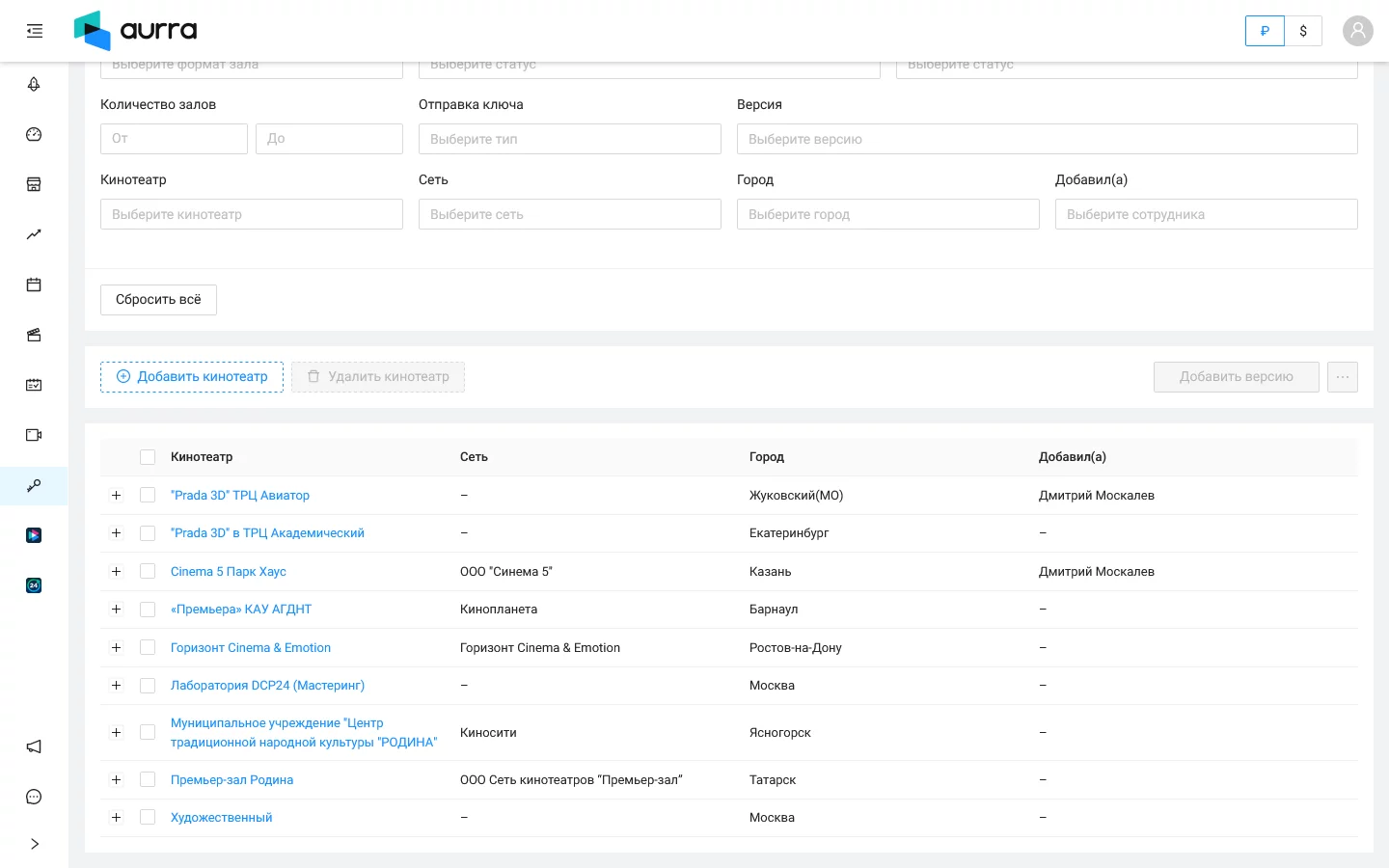The image size is (1389, 868).
Task: Select the Художественный row checkbox
Action: coord(148,818)
